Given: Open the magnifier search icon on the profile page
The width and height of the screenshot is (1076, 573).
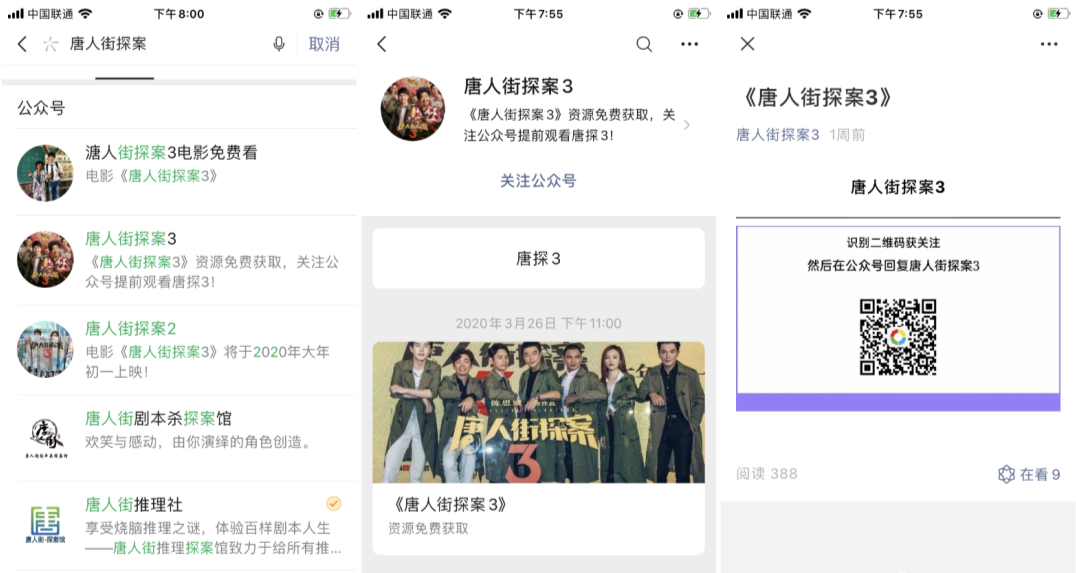Looking at the screenshot, I should pyautogui.click(x=644, y=45).
